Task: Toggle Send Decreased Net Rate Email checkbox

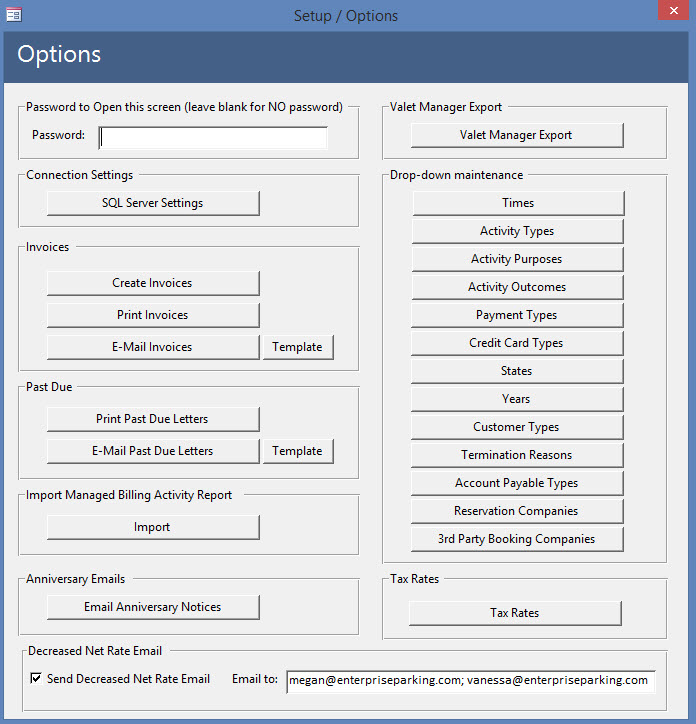Action: click(x=36, y=678)
